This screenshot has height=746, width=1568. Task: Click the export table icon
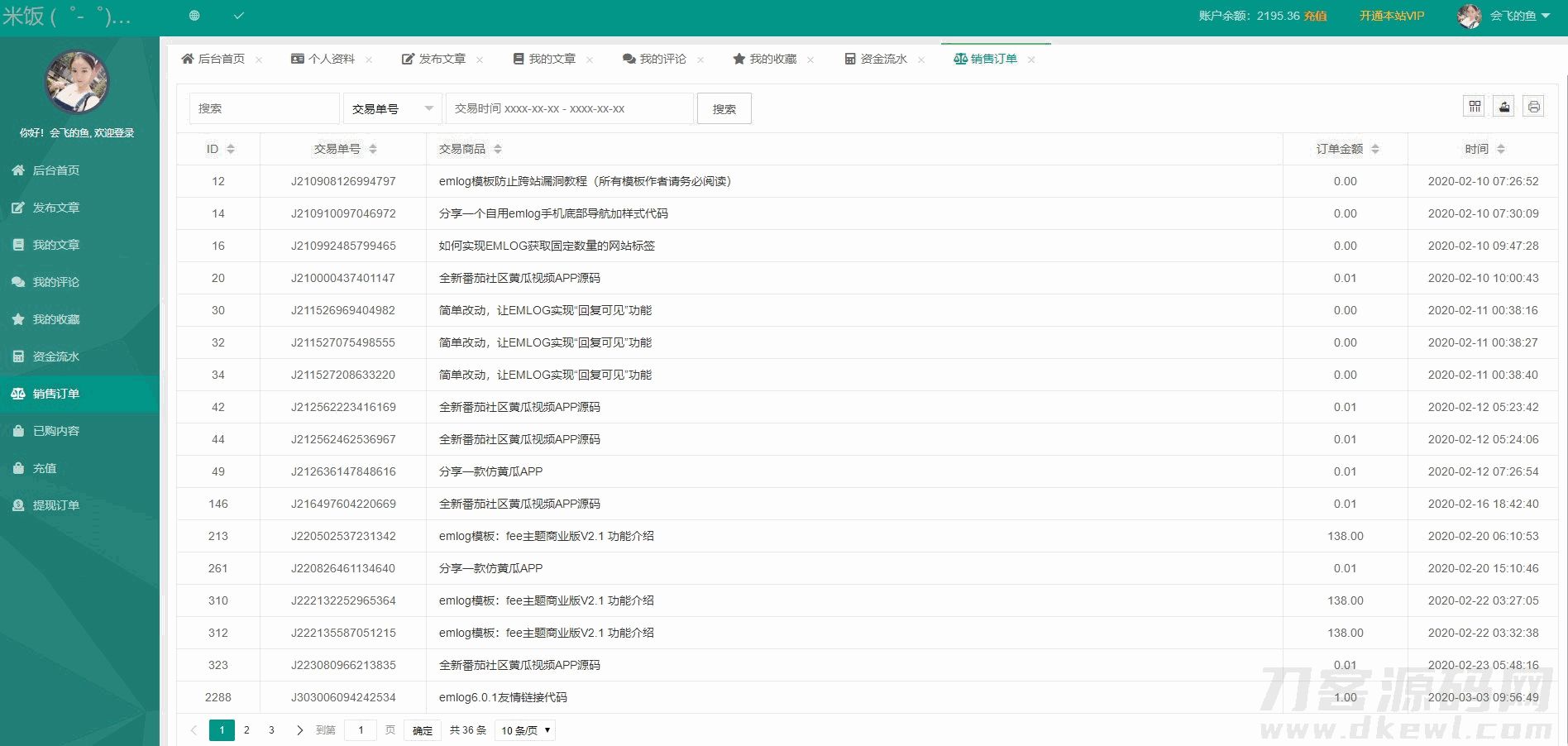(1504, 107)
